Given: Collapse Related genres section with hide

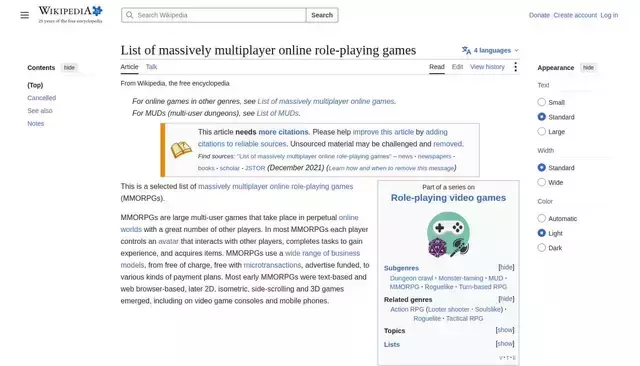Looking at the screenshot, I should (x=506, y=299).
